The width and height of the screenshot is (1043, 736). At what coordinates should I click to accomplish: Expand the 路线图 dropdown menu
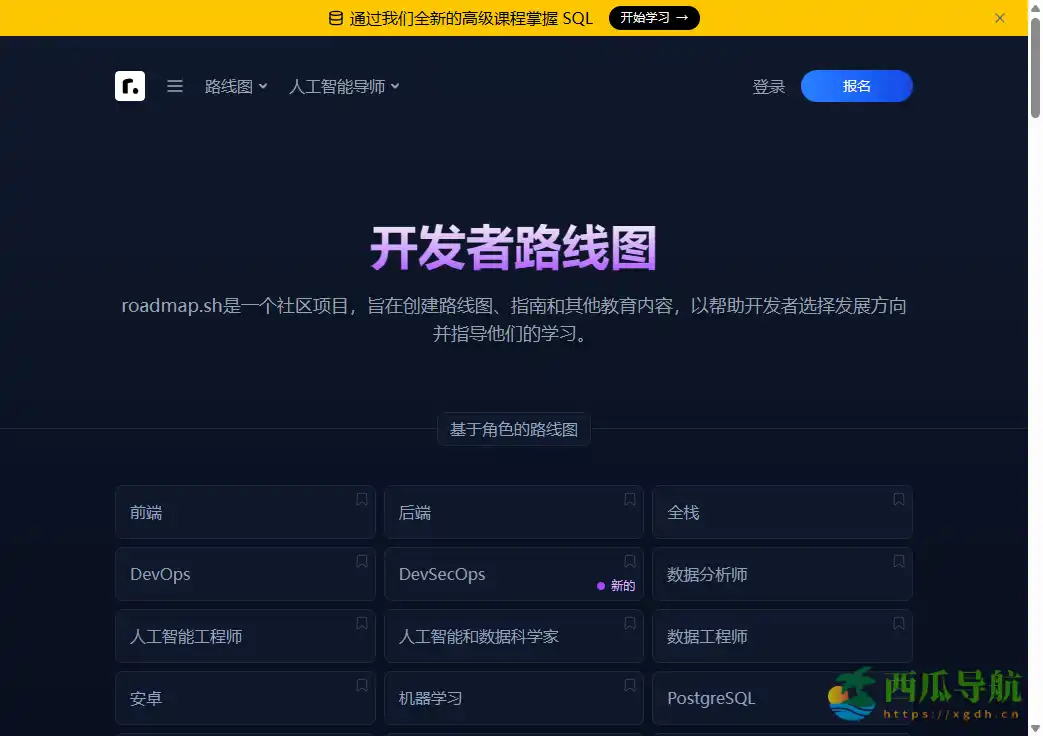click(236, 86)
